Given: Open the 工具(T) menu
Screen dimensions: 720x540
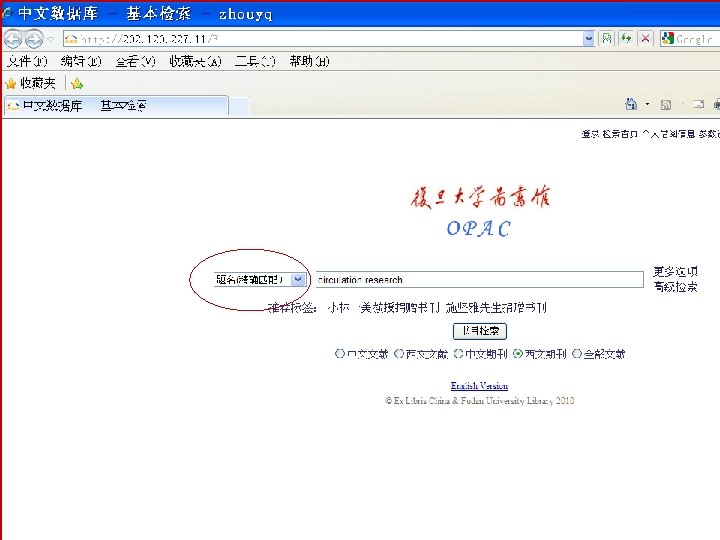Looking at the screenshot, I should tap(255, 61).
